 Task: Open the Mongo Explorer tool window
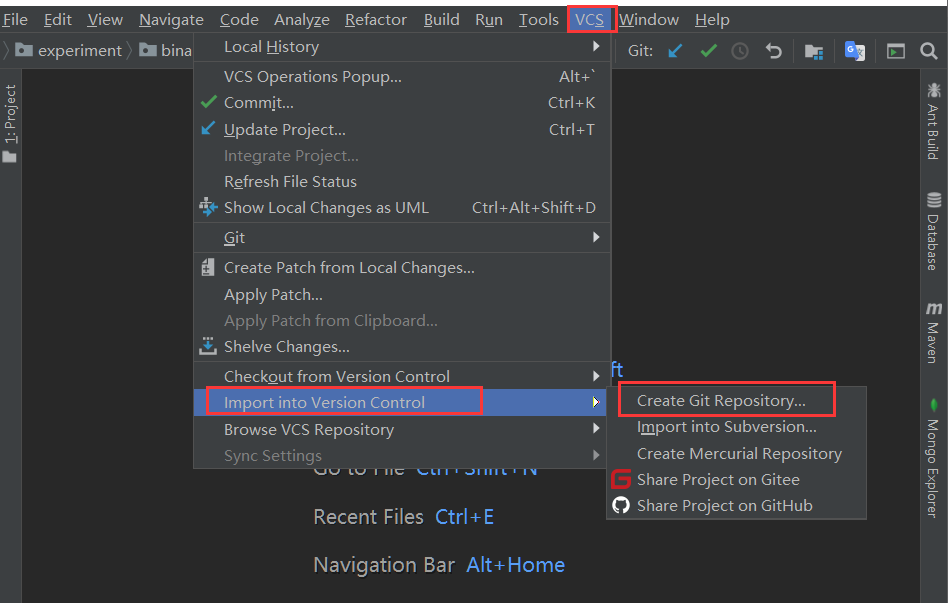pyautogui.click(x=933, y=457)
